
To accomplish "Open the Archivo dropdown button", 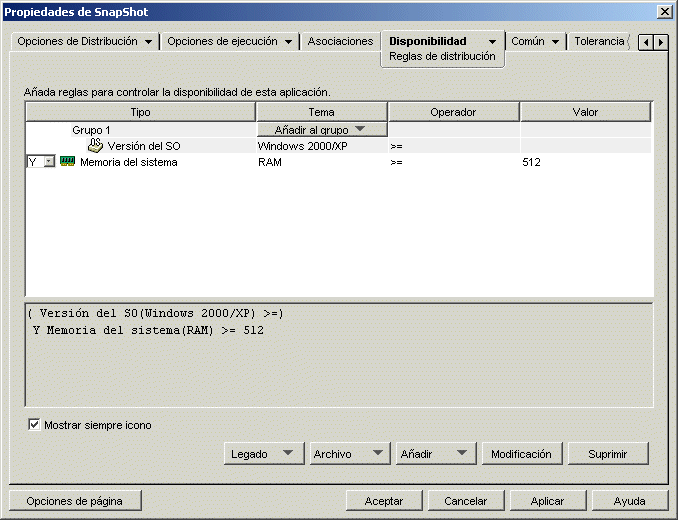I will click(350, 453).
